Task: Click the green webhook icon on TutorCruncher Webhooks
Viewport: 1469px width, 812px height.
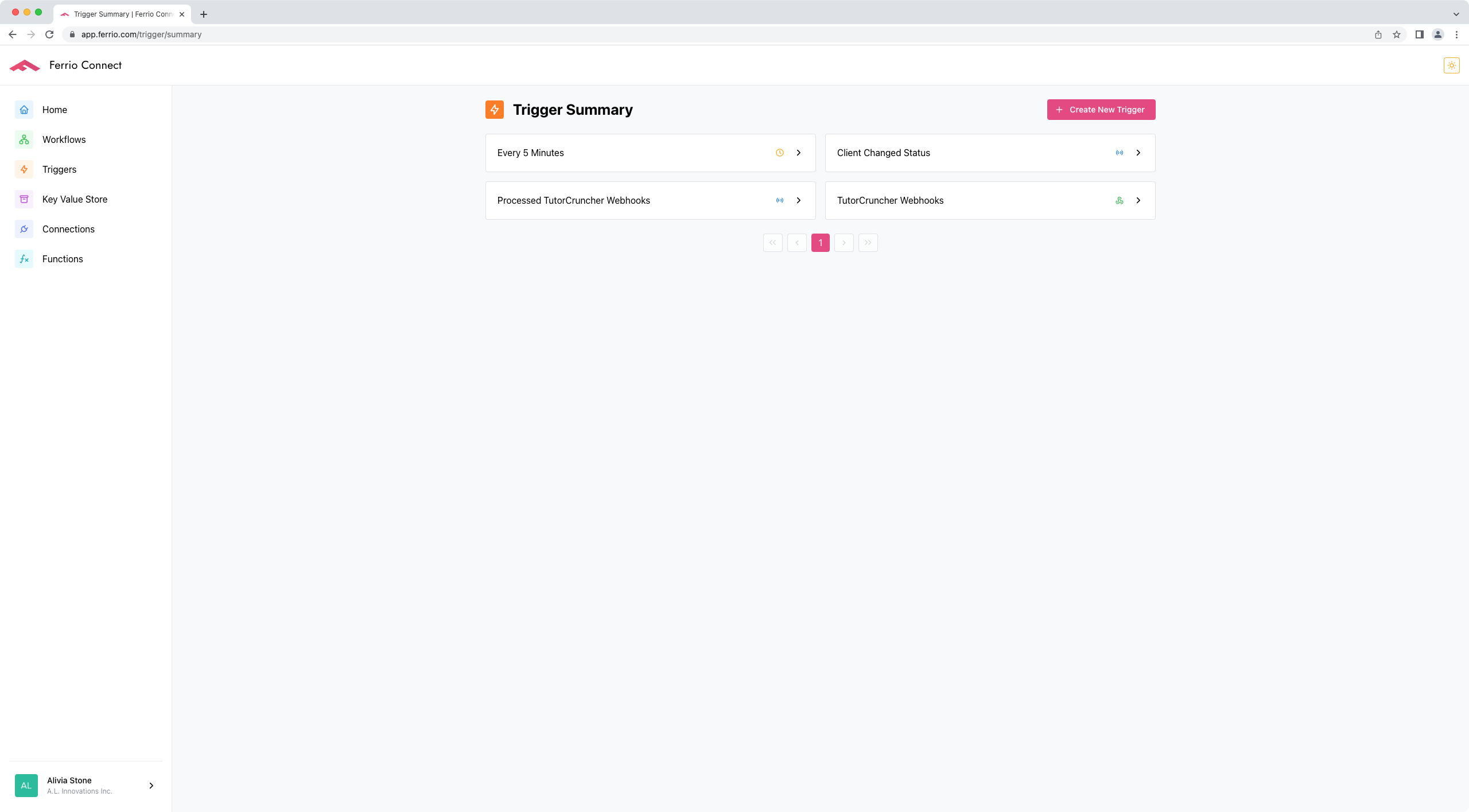Action: click(1120, 200)
